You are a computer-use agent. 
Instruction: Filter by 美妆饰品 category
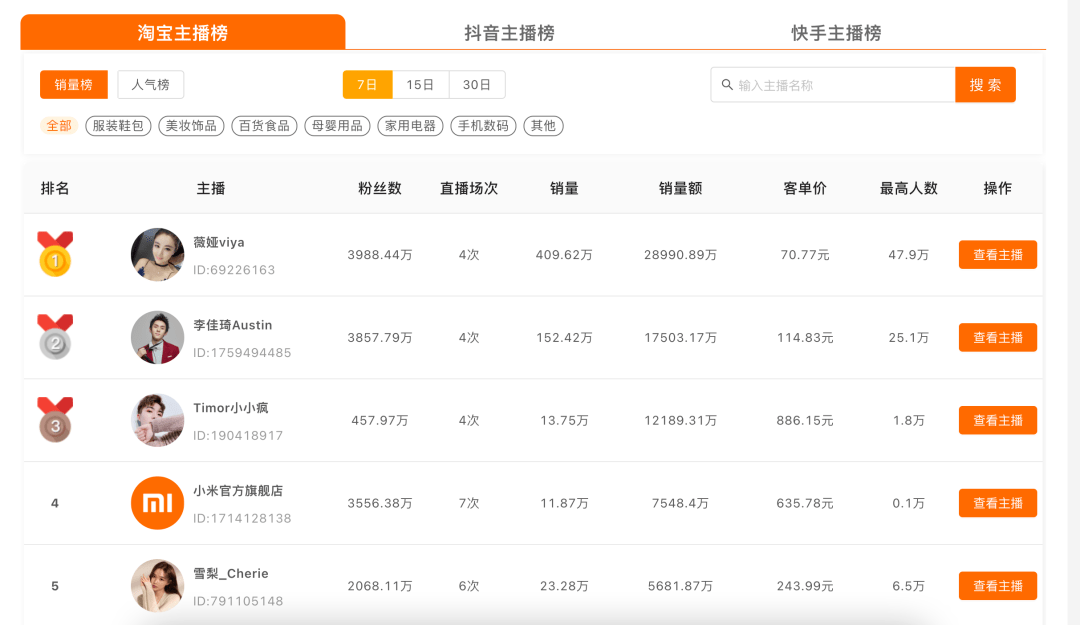point(191,125)
